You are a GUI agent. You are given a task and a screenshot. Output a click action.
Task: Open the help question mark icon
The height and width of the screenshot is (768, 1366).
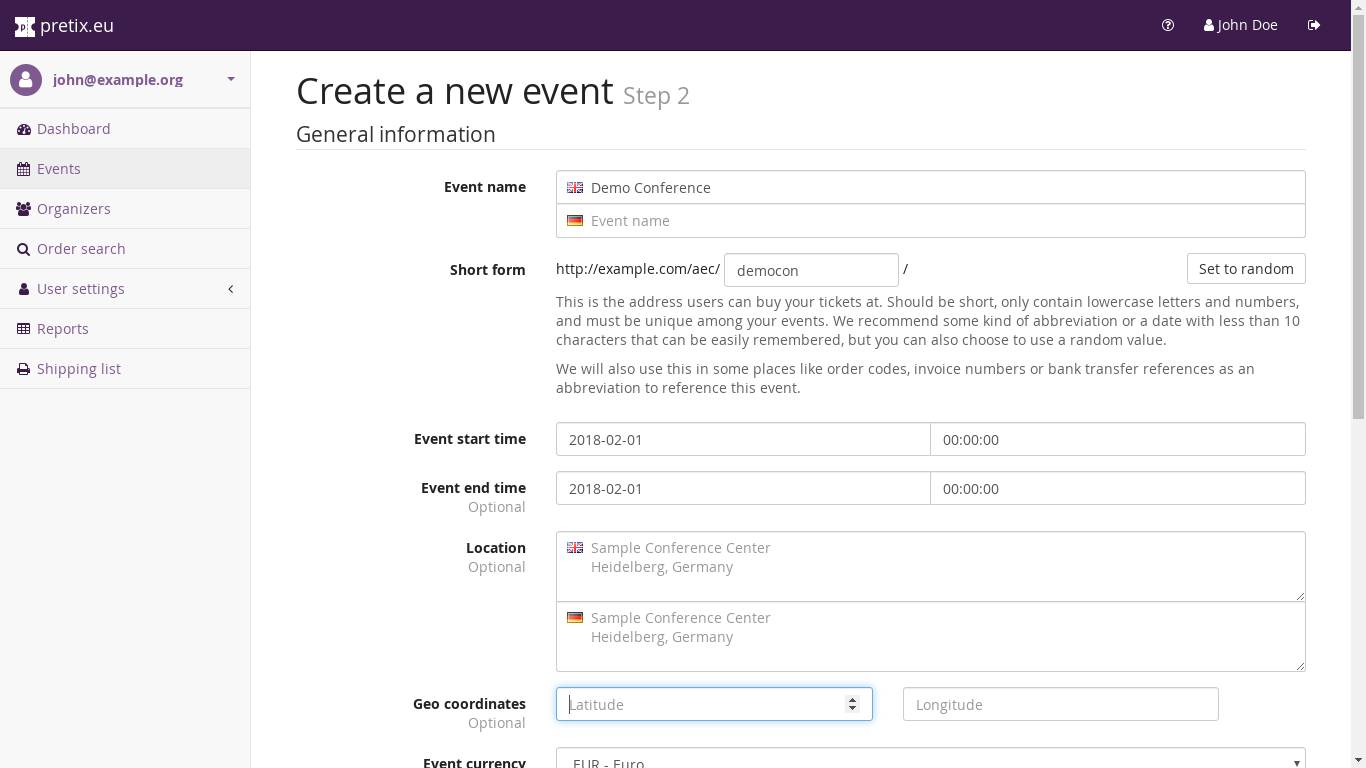click(1168, 25)
